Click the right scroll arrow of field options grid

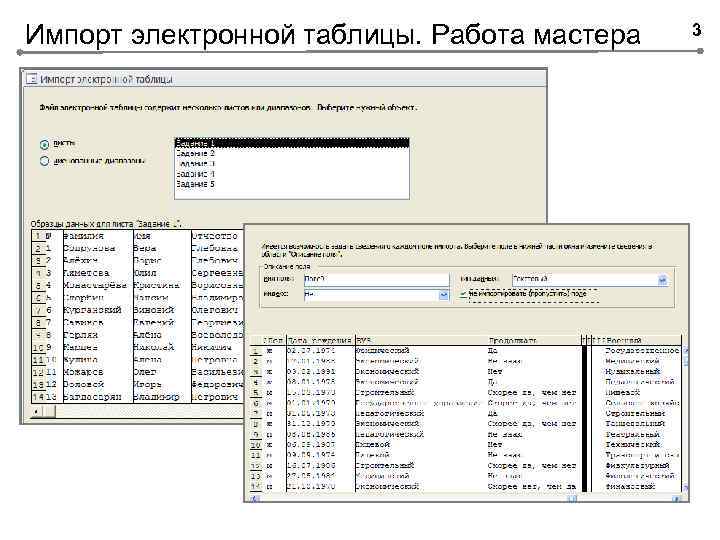(677, 499)
